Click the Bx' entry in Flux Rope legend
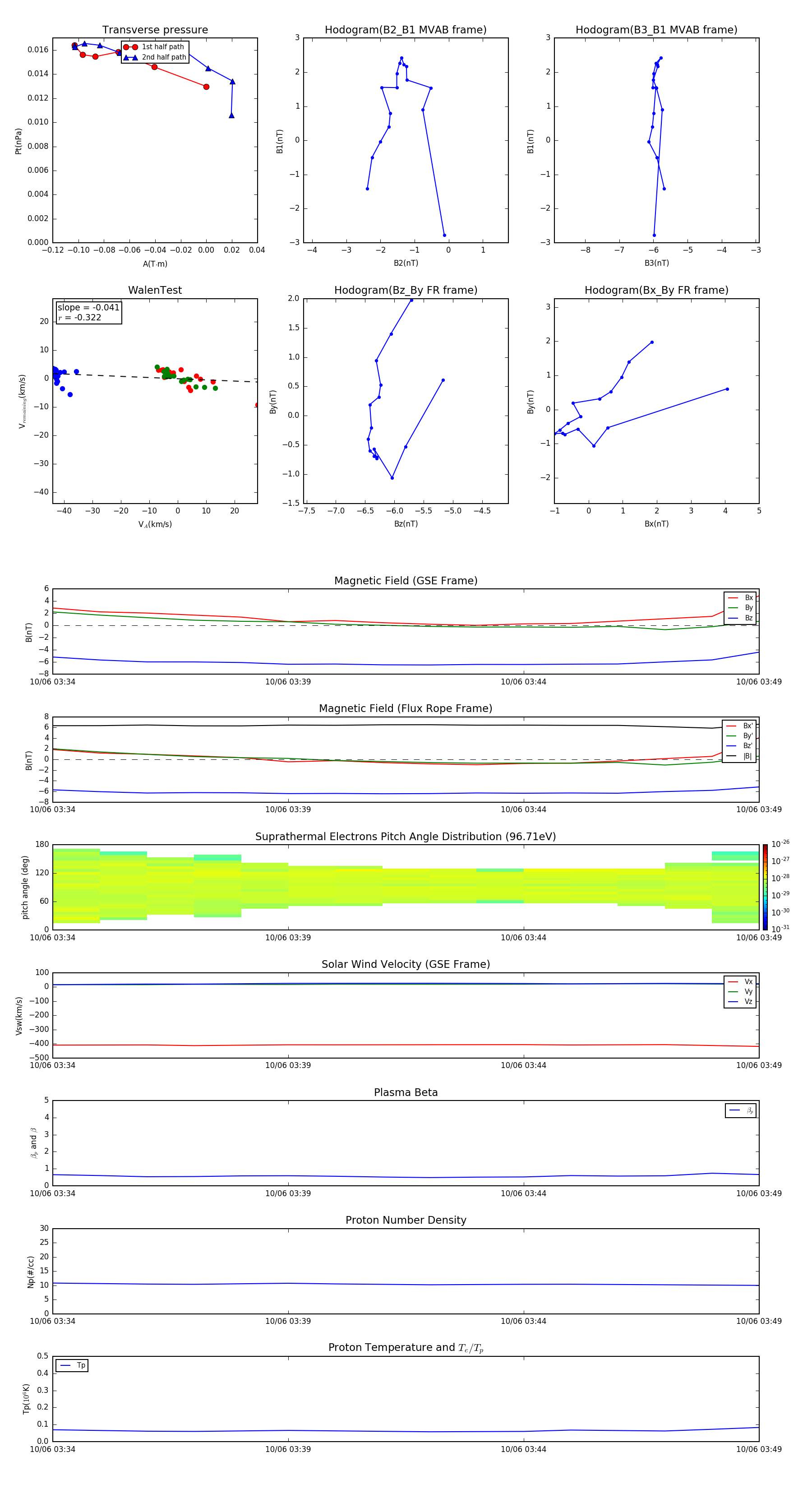The height and width of the screenshot is (1489, 812). tap(739, 726)
